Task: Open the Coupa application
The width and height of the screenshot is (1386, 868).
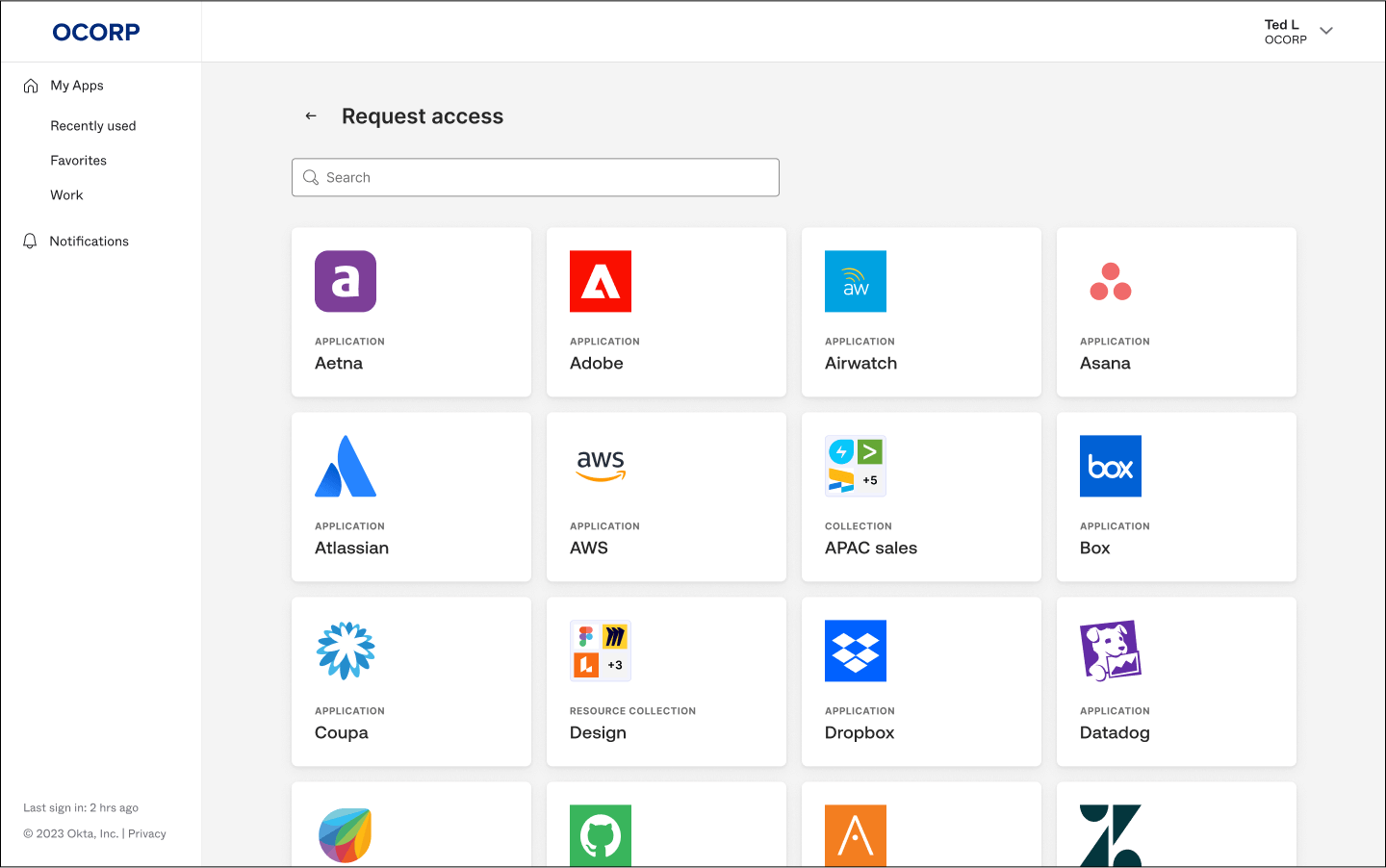Action: 411,681
